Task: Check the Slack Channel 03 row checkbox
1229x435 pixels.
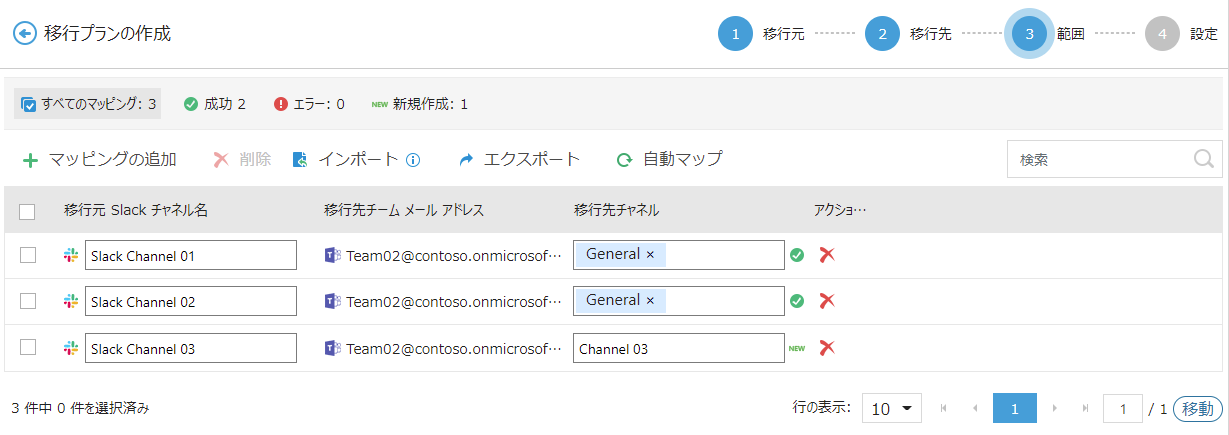Action: pyautogui.click(x=28, y=347)
